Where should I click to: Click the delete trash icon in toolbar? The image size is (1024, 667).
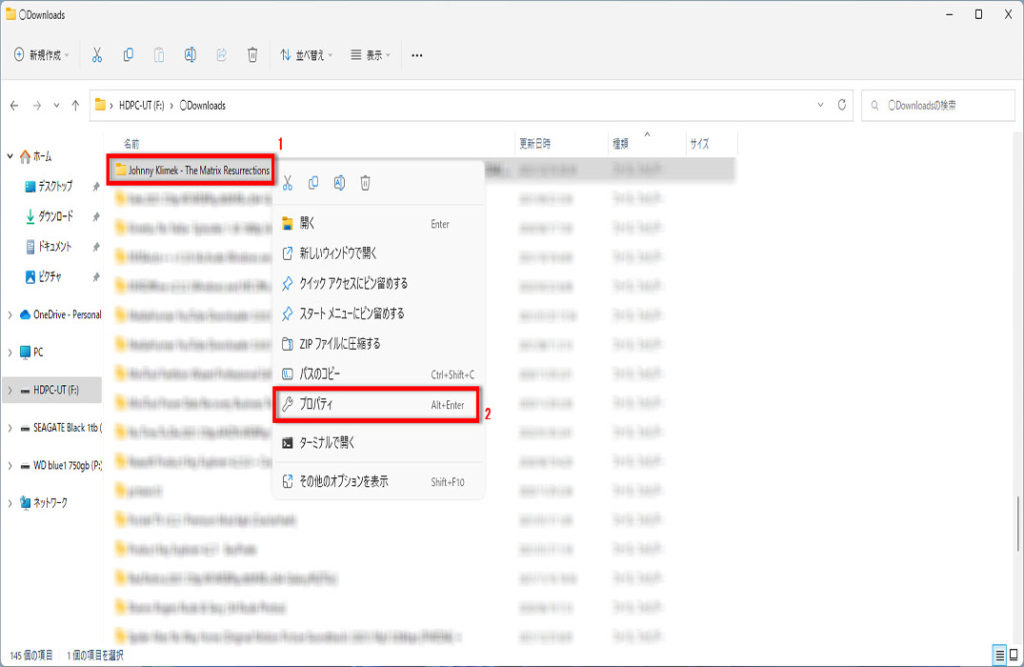point(253,55)
